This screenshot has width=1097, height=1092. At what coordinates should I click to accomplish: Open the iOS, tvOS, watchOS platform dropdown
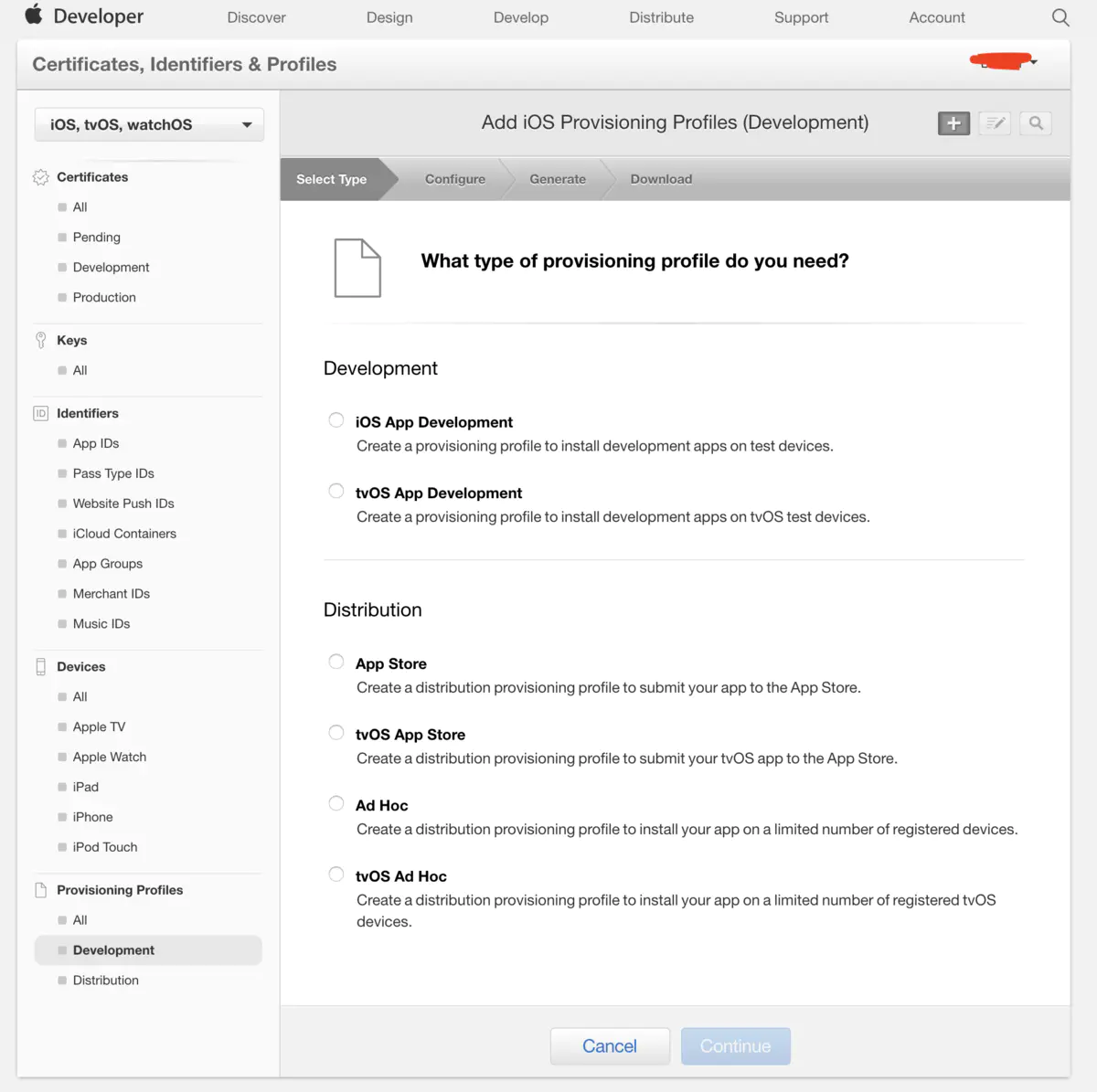click(149, 124)
